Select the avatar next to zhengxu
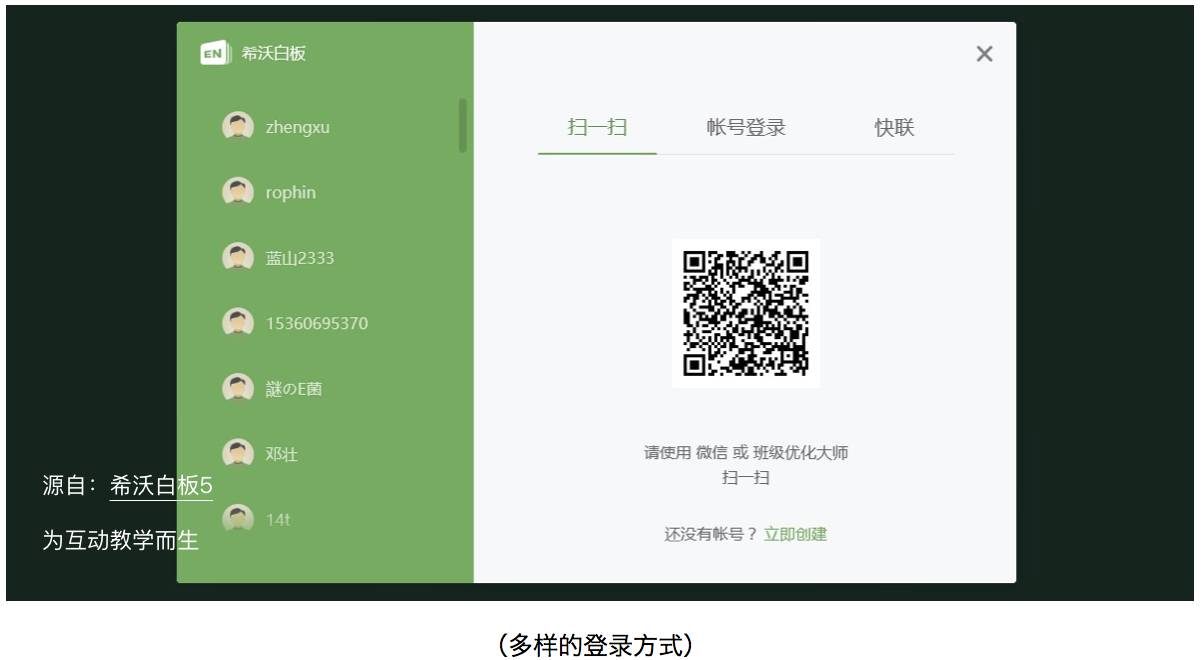This screenshot has width=1204, height=660. pos(237,127)
